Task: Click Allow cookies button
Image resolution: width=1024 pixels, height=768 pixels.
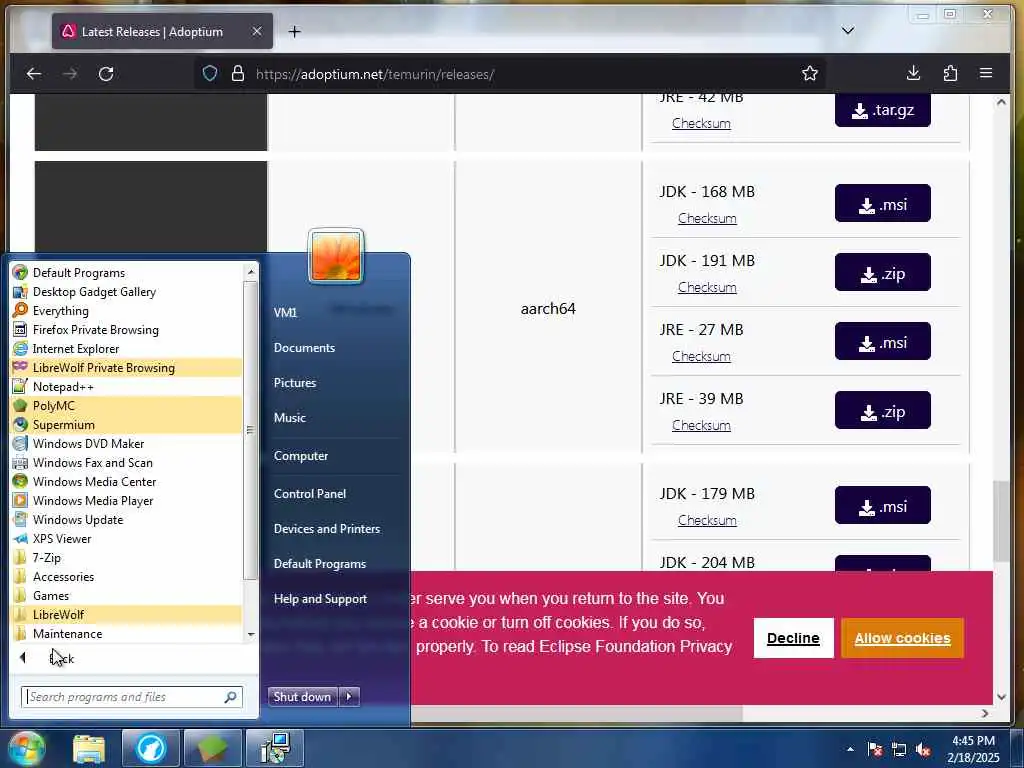Action: point(902,638)
